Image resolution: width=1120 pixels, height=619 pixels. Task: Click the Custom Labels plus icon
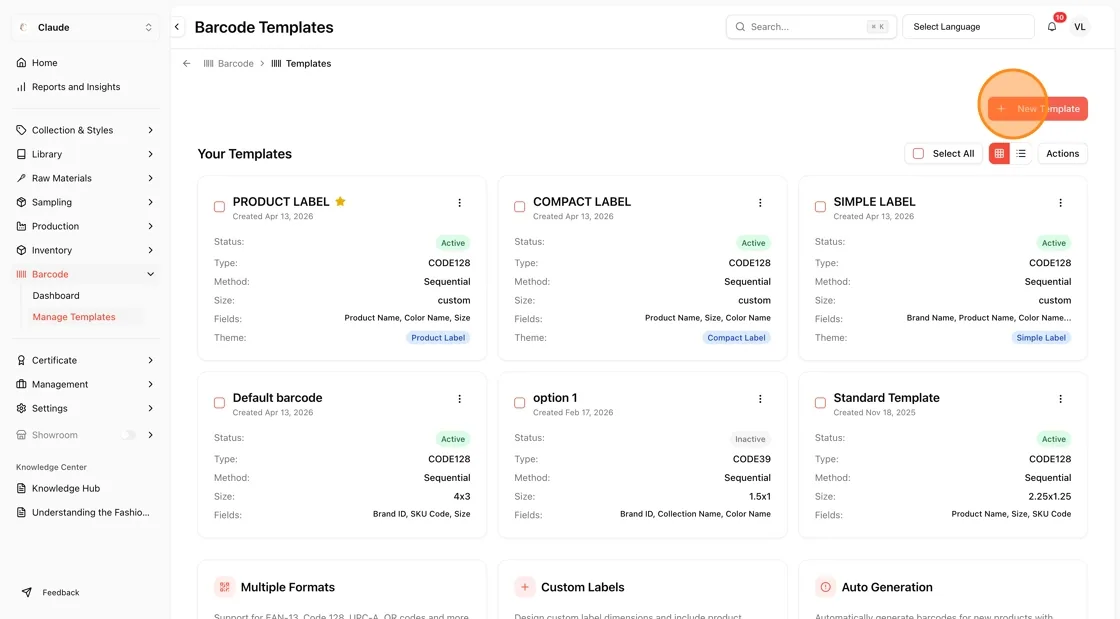pos(525,587)
